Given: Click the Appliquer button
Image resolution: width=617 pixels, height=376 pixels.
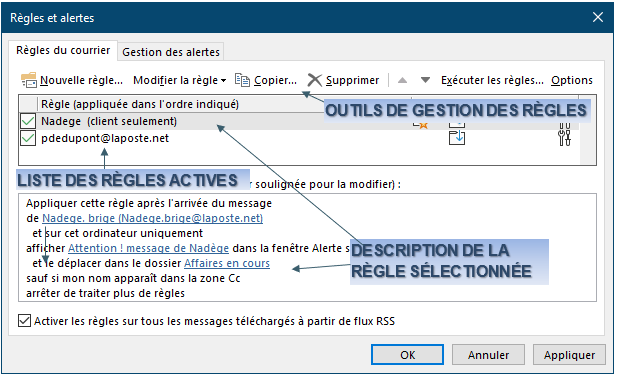Looking at the screenshot, I should tap(569, 355).
